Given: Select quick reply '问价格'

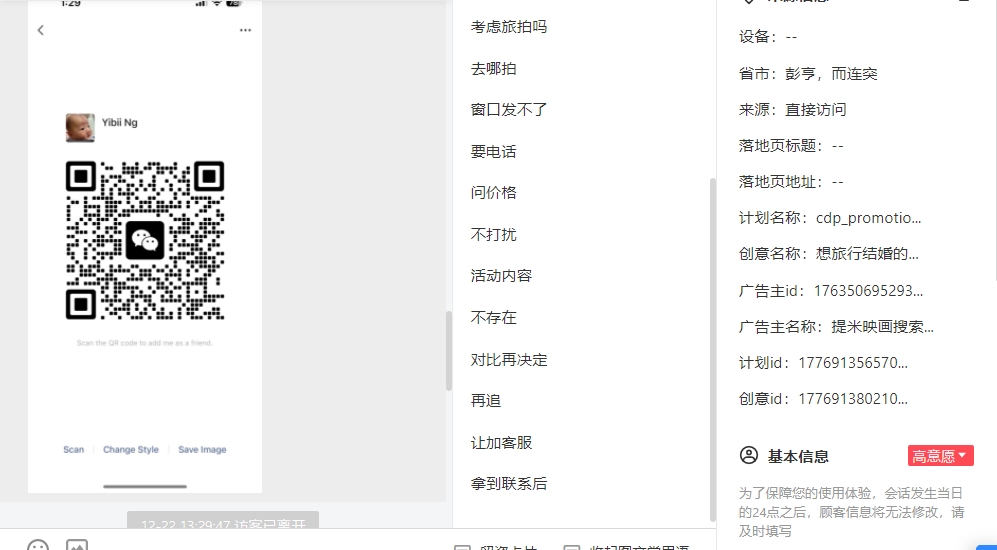Looking at the screenshot, I should pos(493,193).
